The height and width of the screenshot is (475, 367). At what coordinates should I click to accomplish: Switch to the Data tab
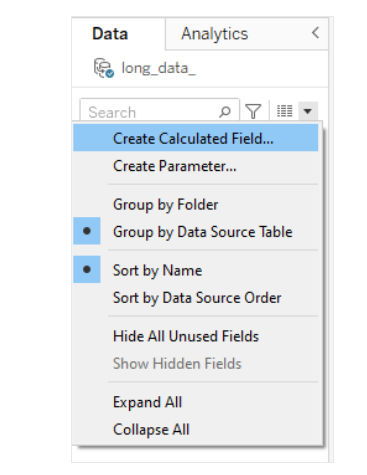pos(110,34)
